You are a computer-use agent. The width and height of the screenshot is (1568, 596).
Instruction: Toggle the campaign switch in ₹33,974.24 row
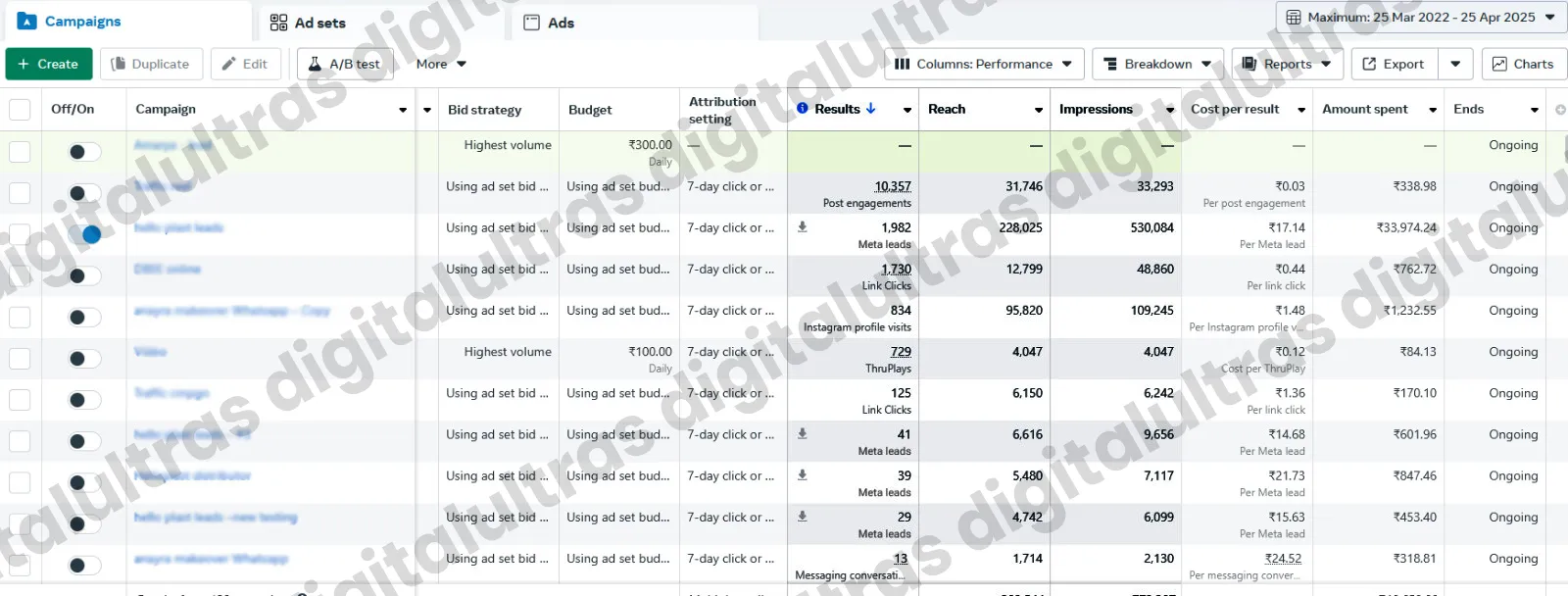[x=85, y=234]
